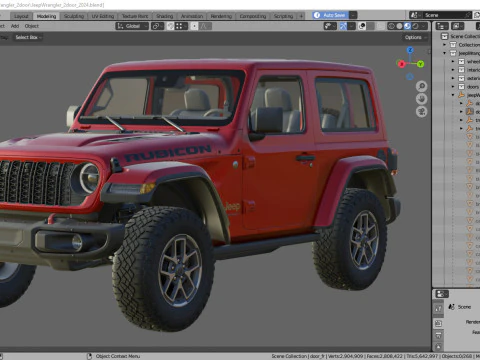
Task: Add a new workspace with plus button
Action: [x=301, y=16]
